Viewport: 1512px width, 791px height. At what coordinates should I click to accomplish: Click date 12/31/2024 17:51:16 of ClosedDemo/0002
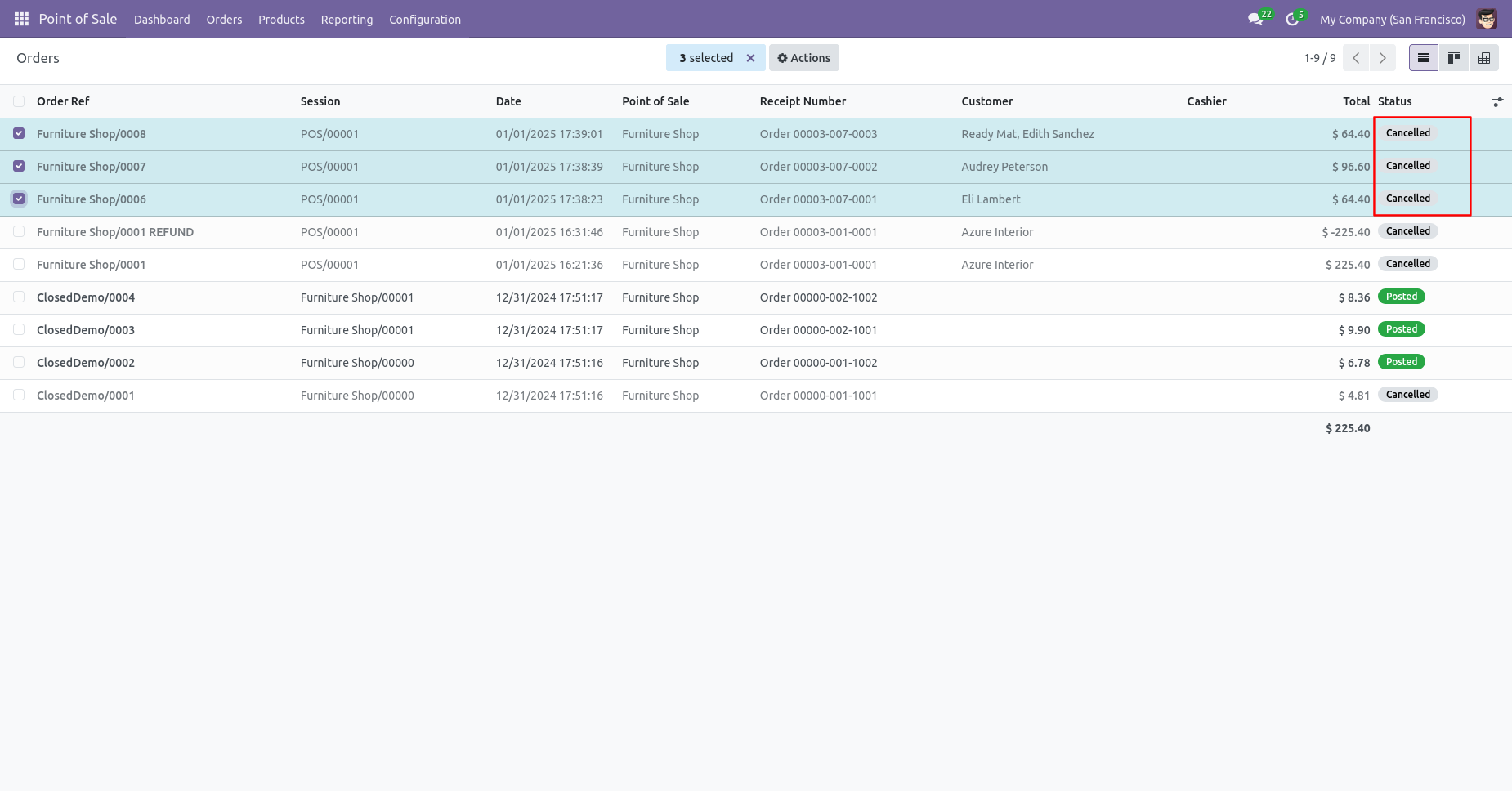[549, 363]
